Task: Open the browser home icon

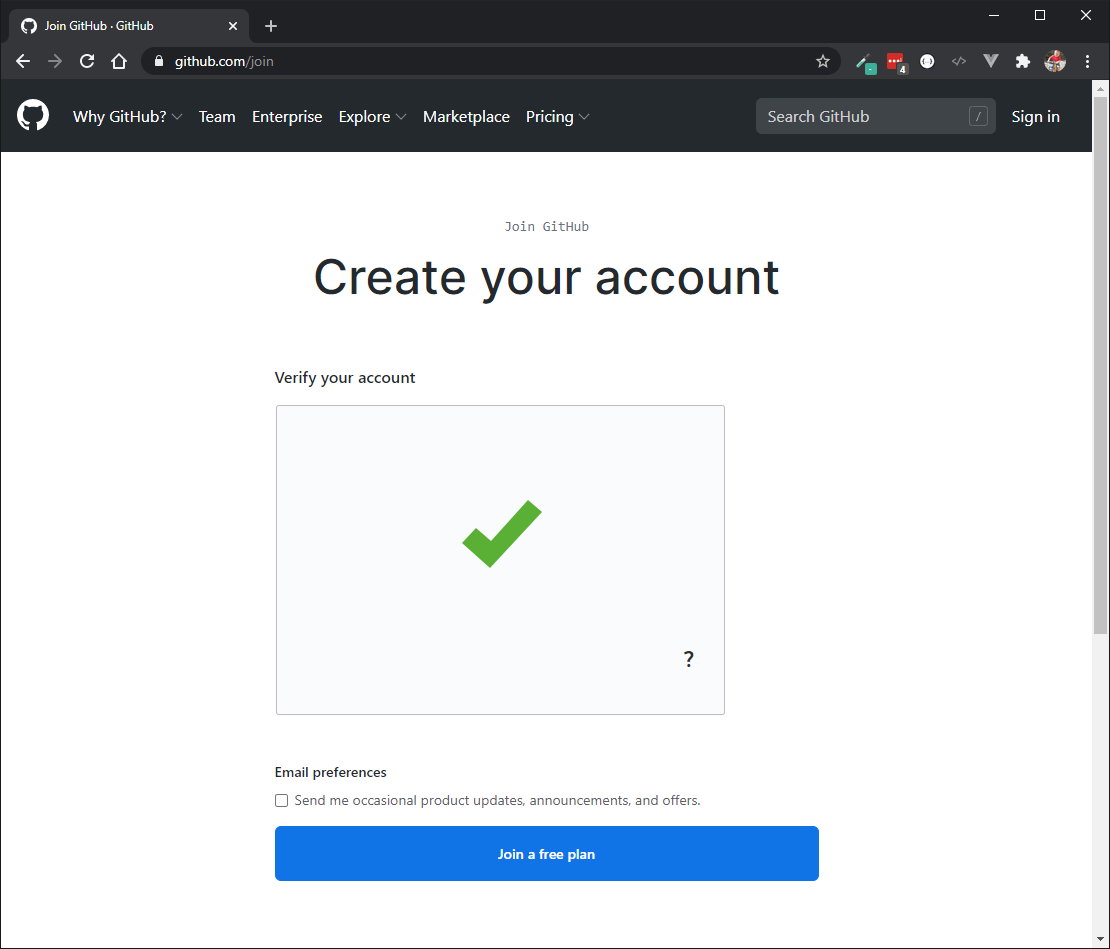Action: click(x=119, y=62)
